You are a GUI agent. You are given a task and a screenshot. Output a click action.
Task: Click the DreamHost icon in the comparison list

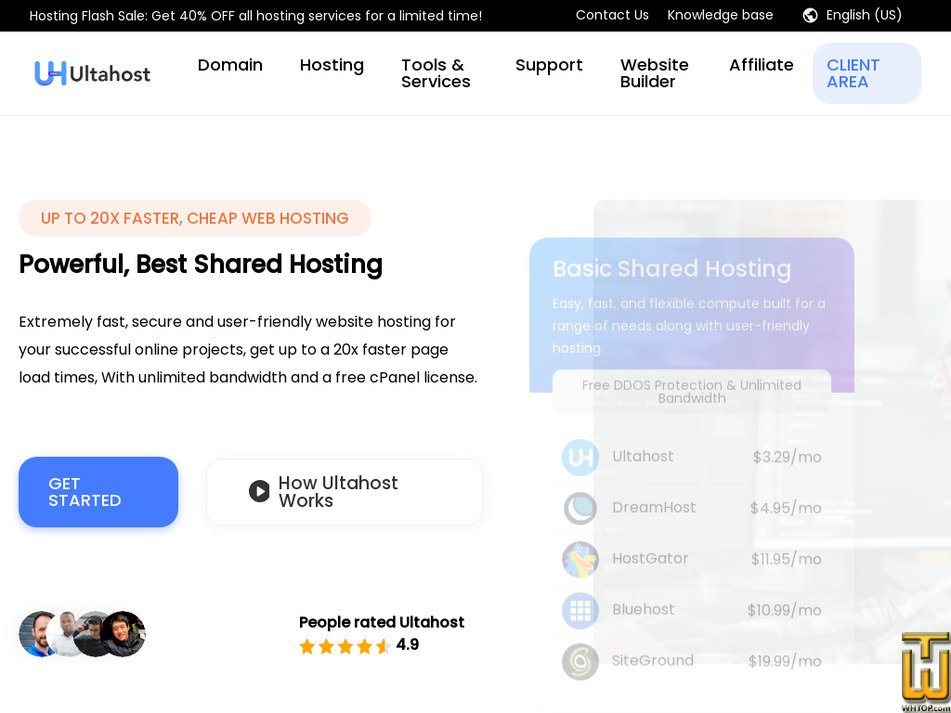click(580, 508)
